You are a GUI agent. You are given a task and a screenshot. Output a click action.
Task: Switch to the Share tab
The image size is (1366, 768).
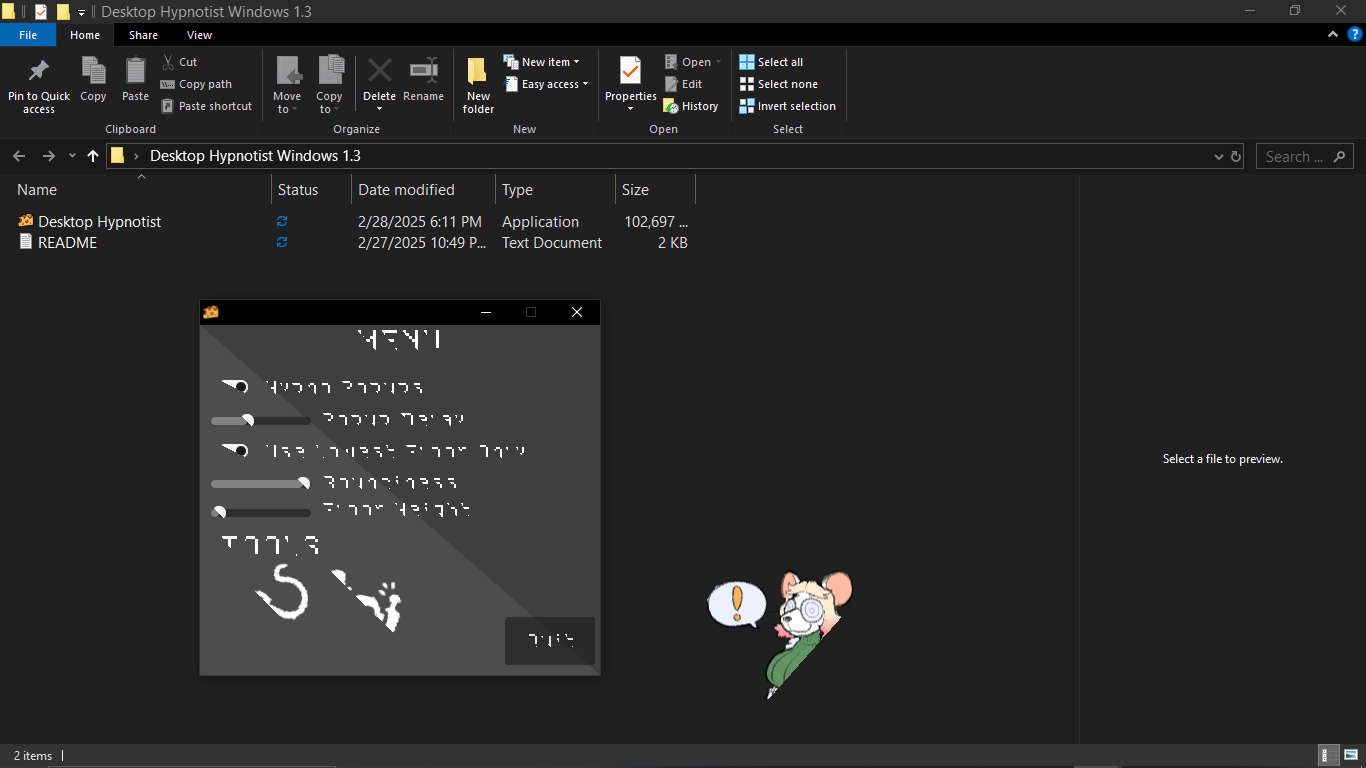click(x=143, y=35)
